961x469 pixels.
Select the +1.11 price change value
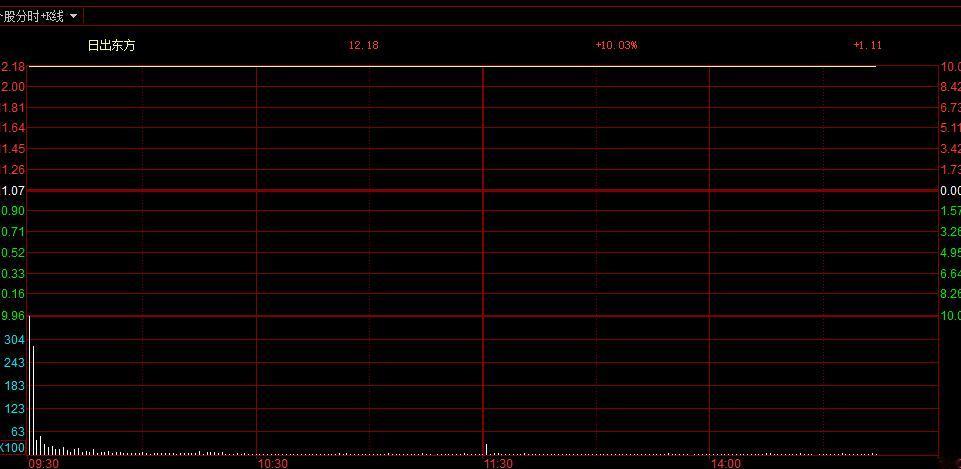pos(867,45)
